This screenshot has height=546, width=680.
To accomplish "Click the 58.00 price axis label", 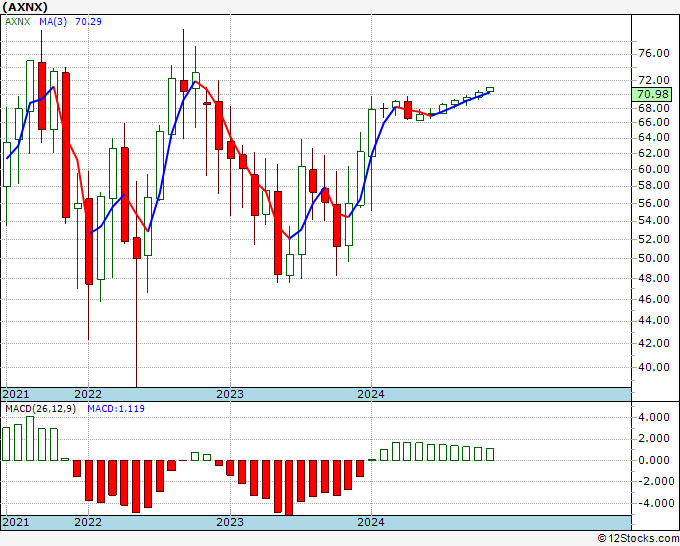I will pyautogui.click(x=654, y=186).
